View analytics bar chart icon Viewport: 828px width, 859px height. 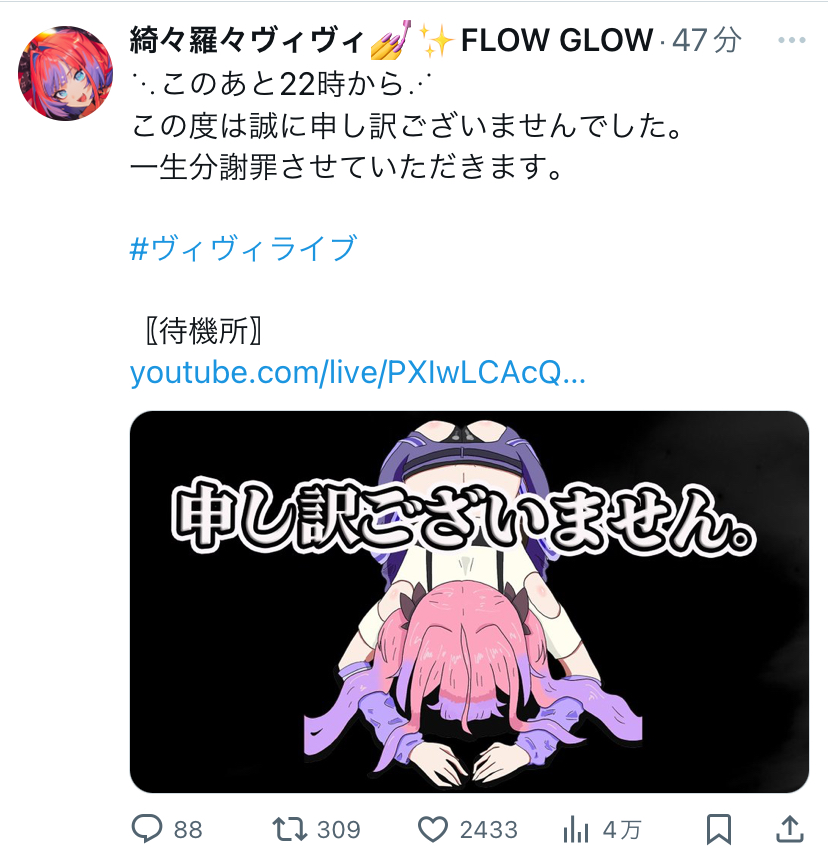(x=575, y=829)
